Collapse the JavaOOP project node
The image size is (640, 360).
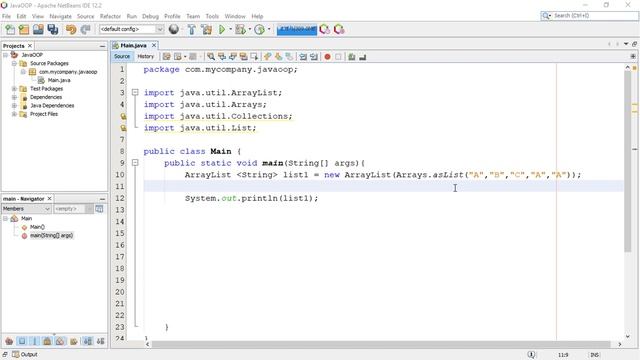5,55
